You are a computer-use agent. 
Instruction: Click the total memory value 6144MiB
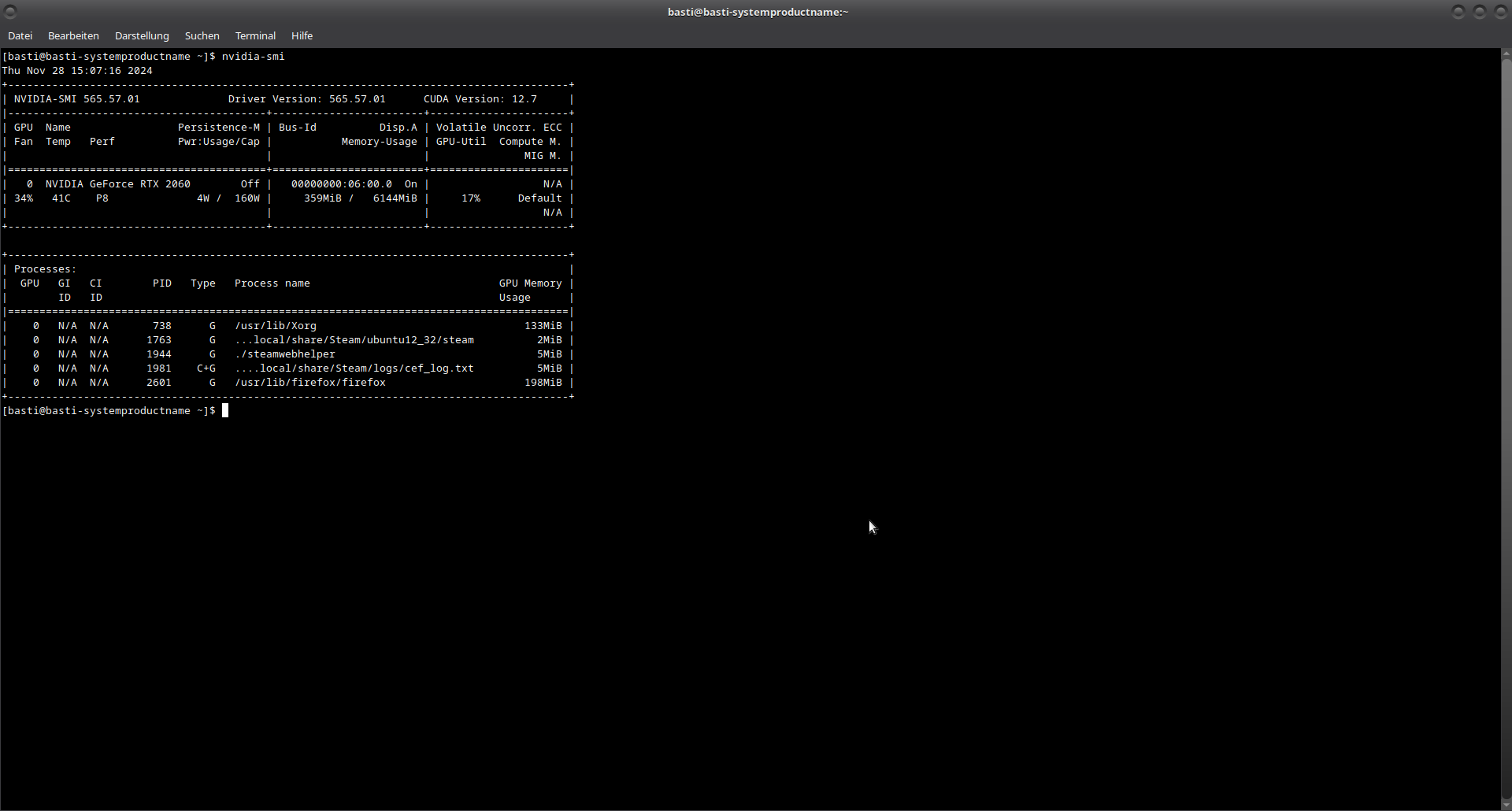click(395, 198)
